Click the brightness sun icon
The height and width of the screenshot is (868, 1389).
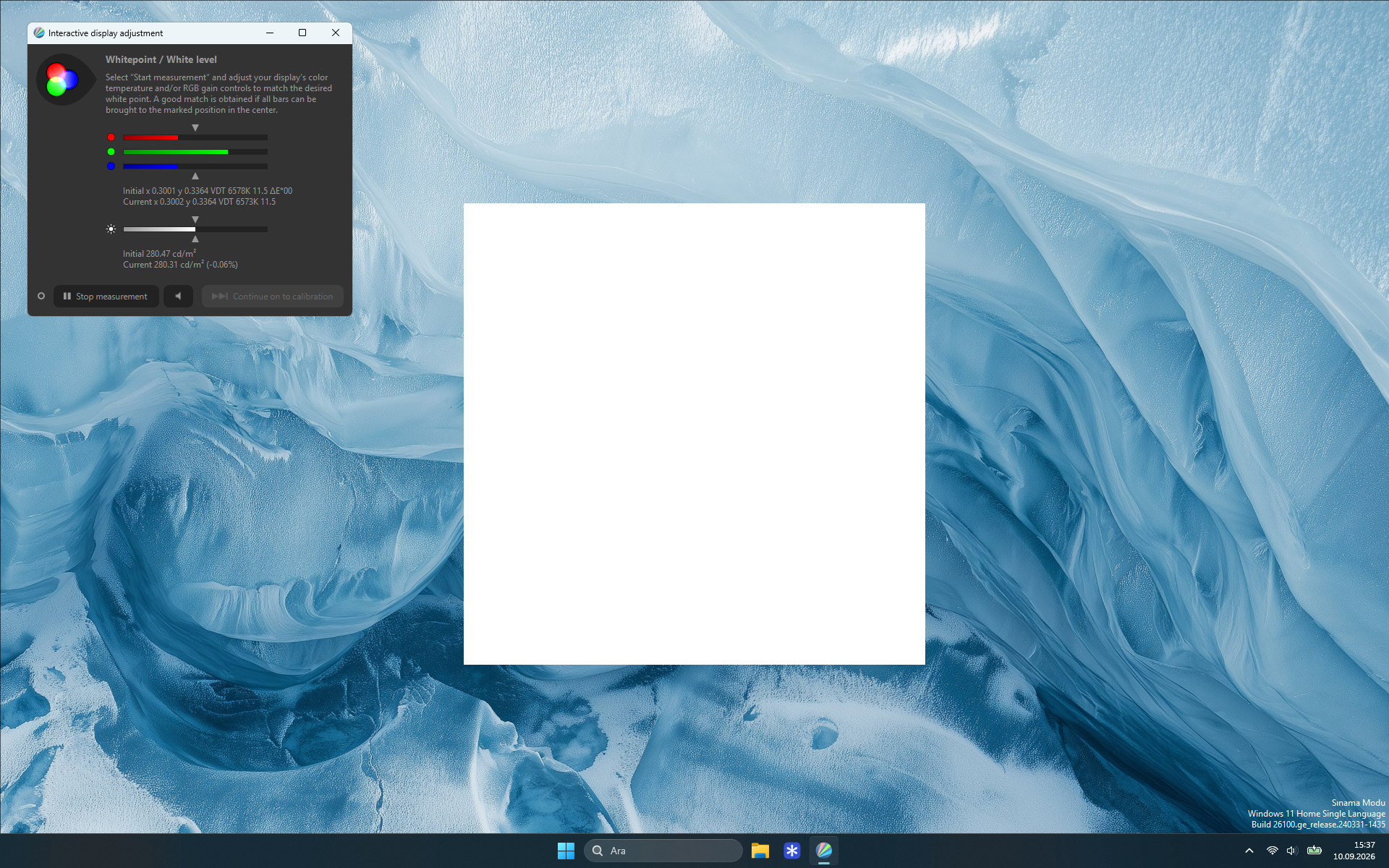click(x=111, y=229)
